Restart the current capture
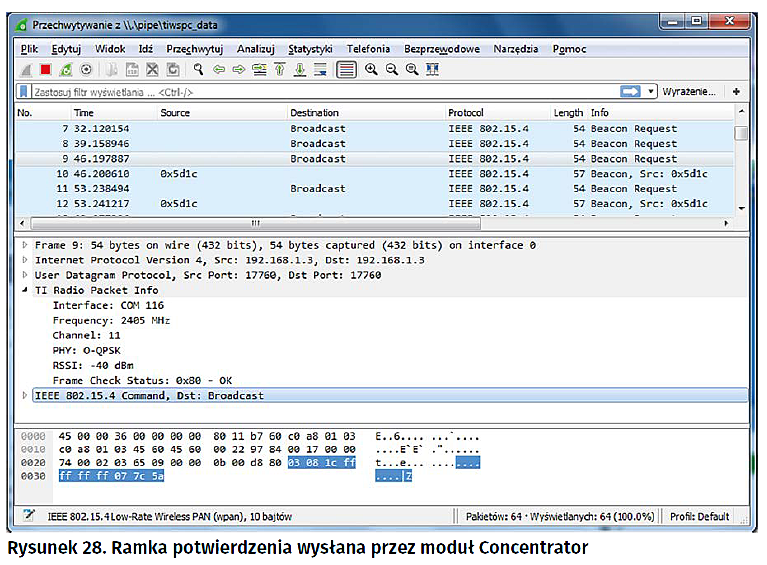Image resolution: width=767 pixels, height=565 pixels. coord(66,69)
